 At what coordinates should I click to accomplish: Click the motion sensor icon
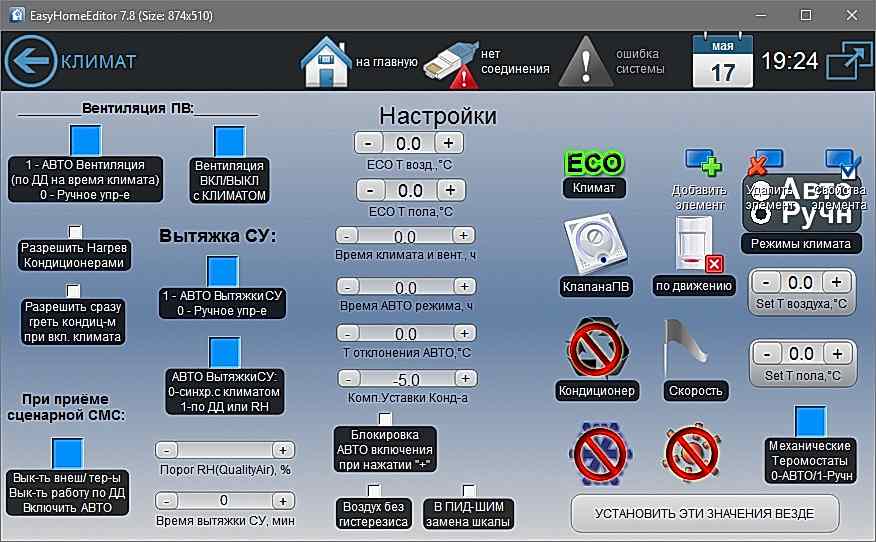[698, 245]
